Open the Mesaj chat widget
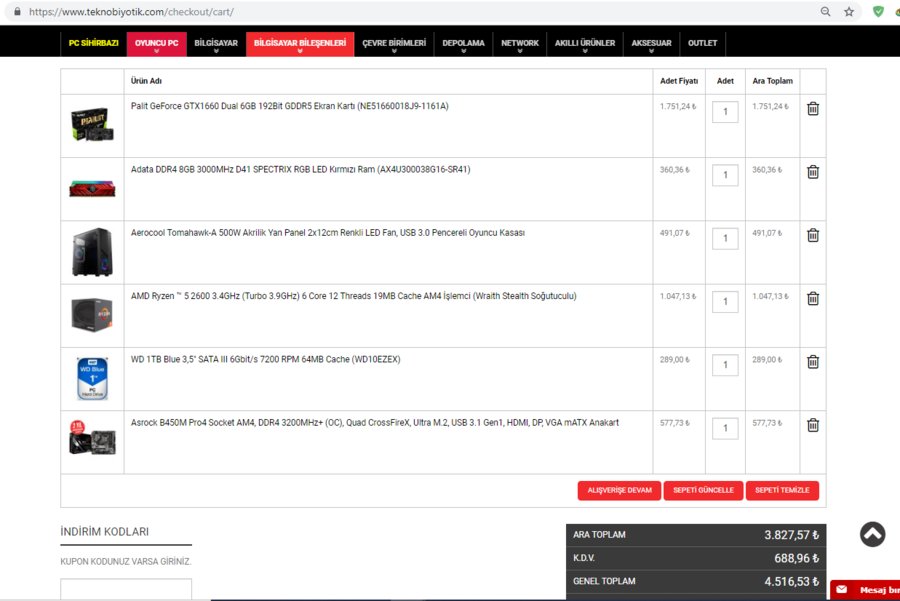The image size is (900, 601). tap(865, 590)
